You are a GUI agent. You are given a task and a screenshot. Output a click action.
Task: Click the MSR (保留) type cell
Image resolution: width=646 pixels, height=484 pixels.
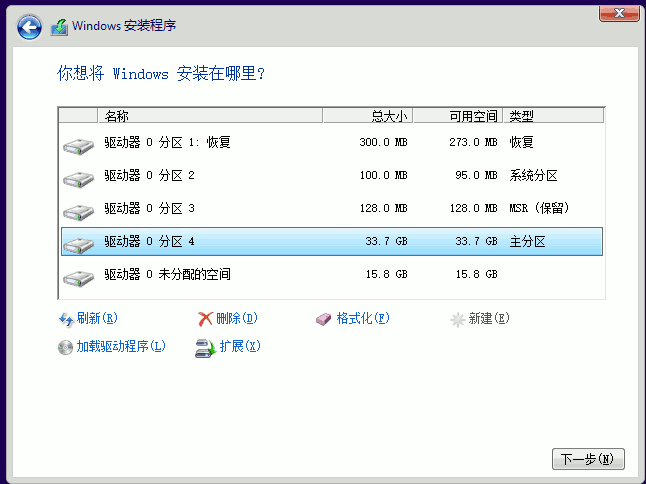coord(539,208)
